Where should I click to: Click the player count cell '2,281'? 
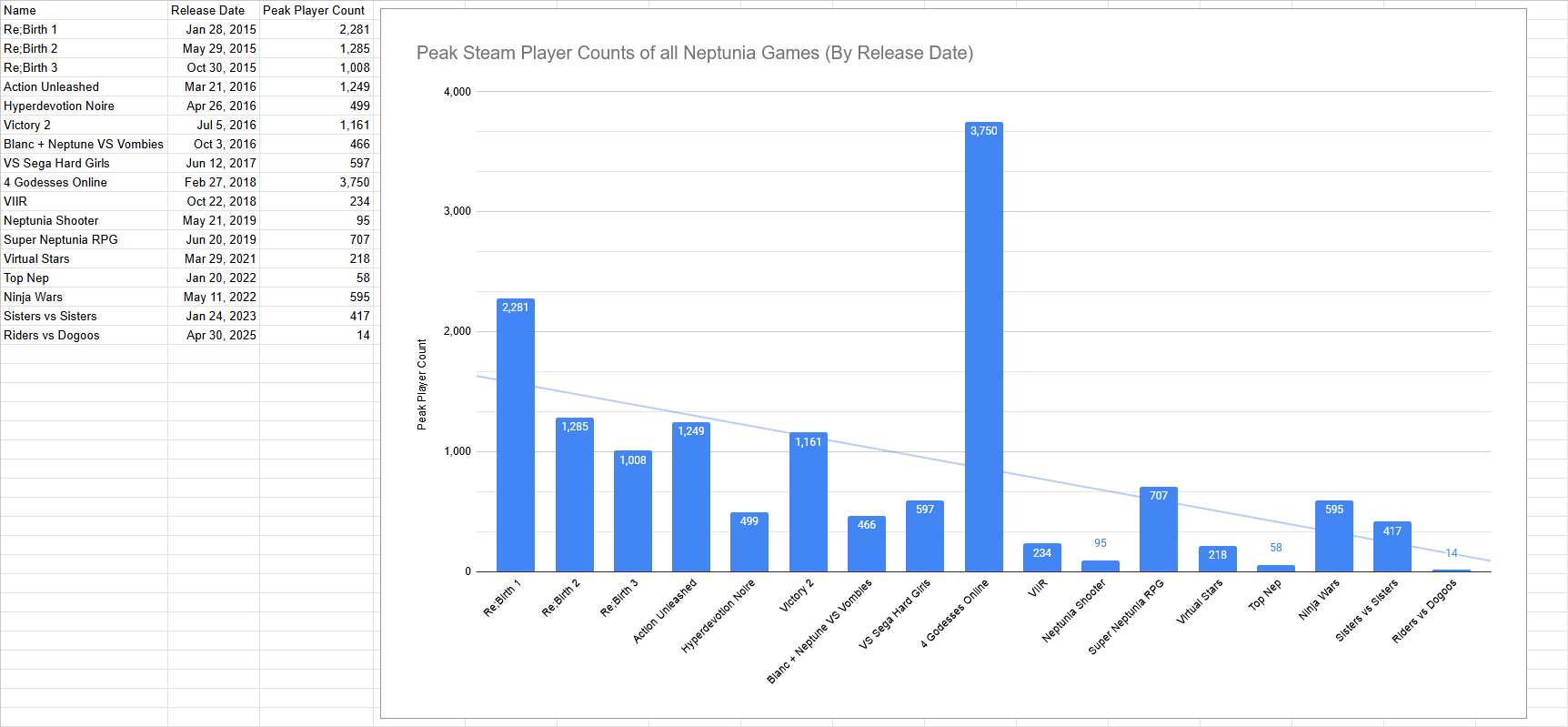click(317, 29)
